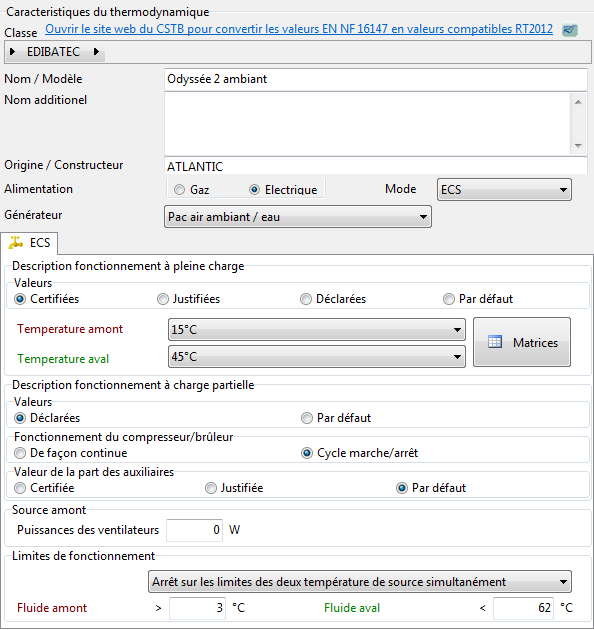
Task: Click the Matrices button
Action: pyautogui.click(x=522, y=342)
